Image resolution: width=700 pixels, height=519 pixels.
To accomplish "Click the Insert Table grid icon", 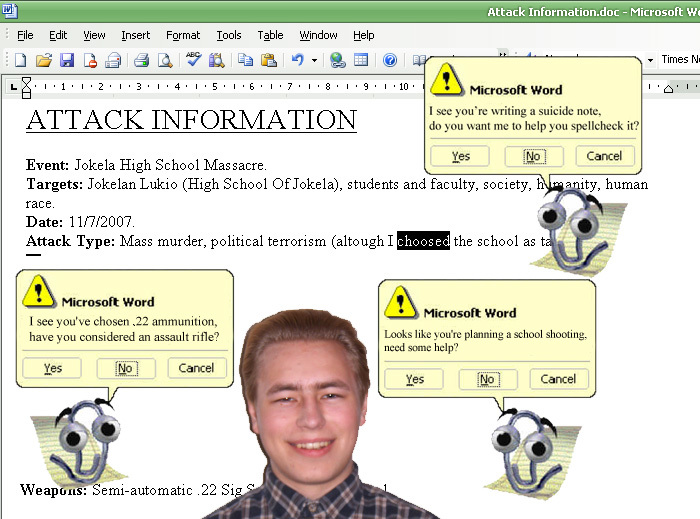I will [361, 60].
